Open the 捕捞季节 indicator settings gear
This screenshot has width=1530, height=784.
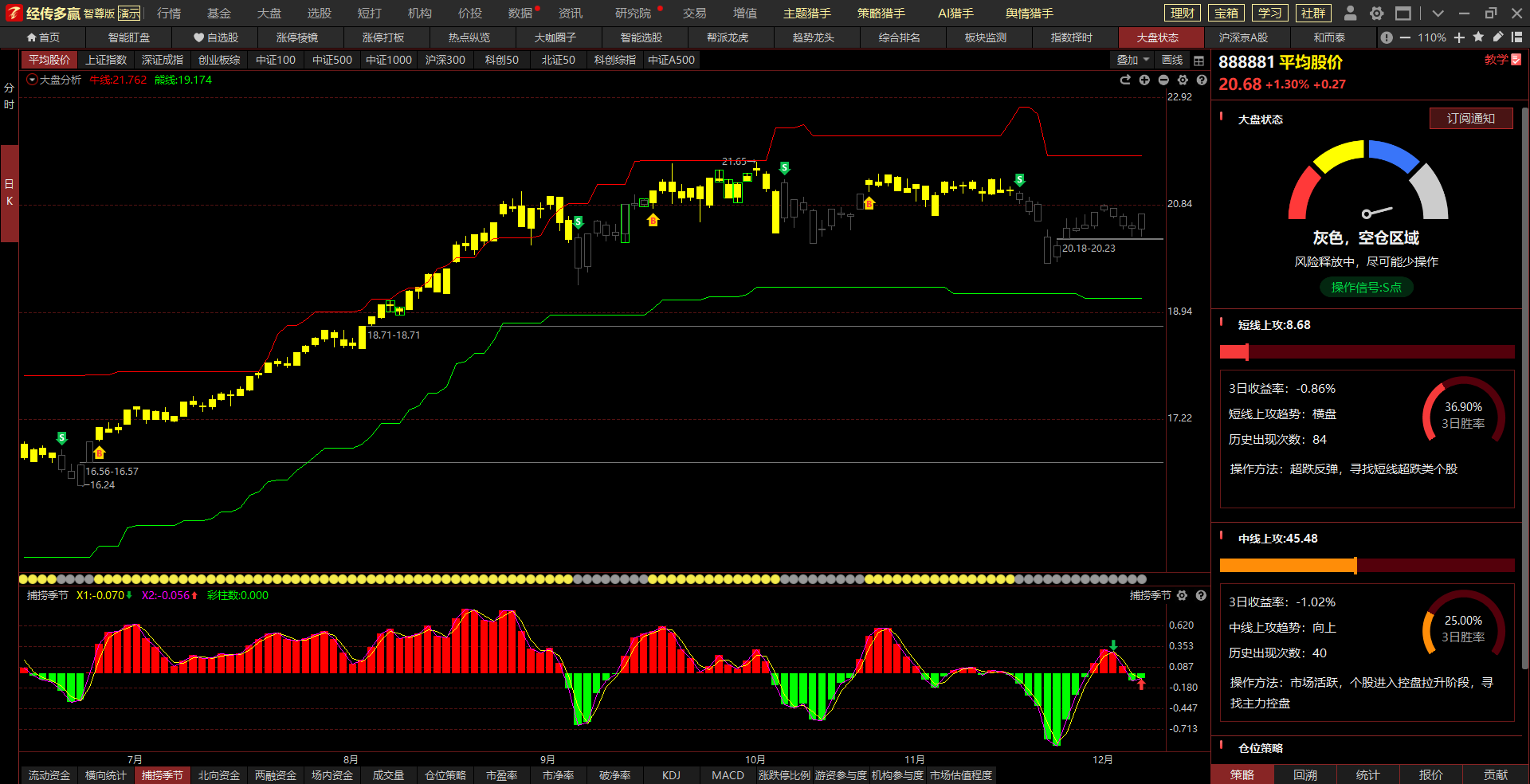1182,596
